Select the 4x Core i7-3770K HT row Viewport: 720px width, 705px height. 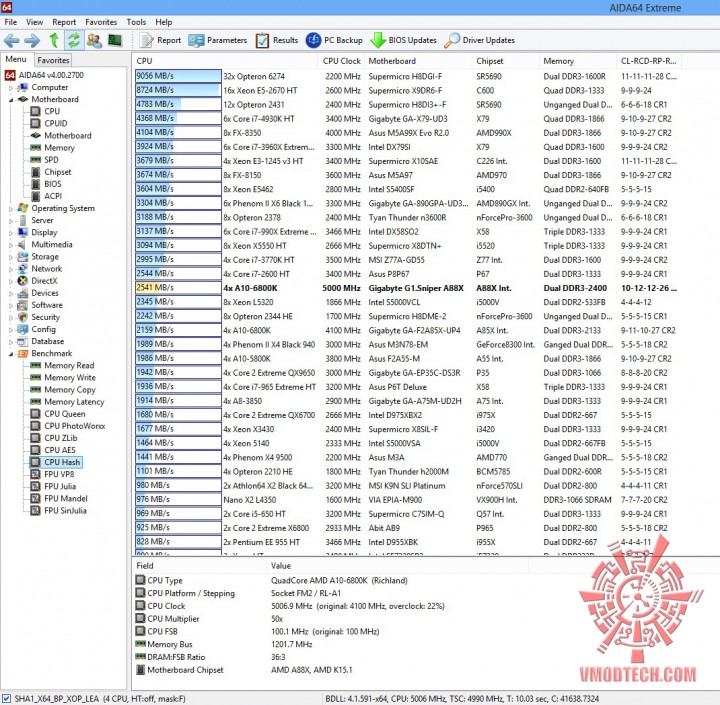pos(406,259)
